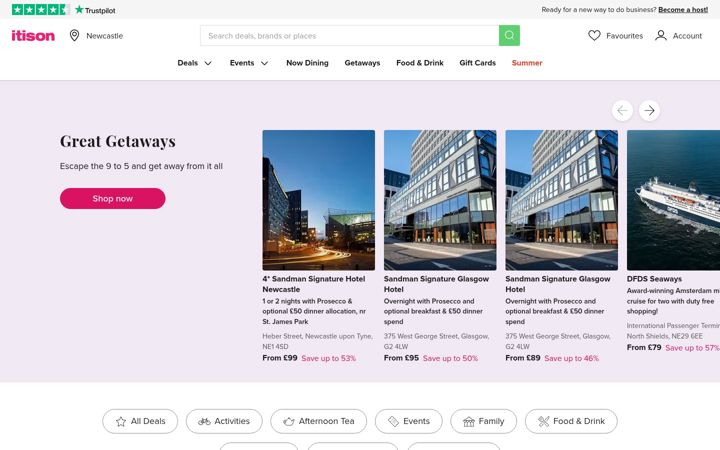Select Food & Drink in top navigation

click(420, 63)
